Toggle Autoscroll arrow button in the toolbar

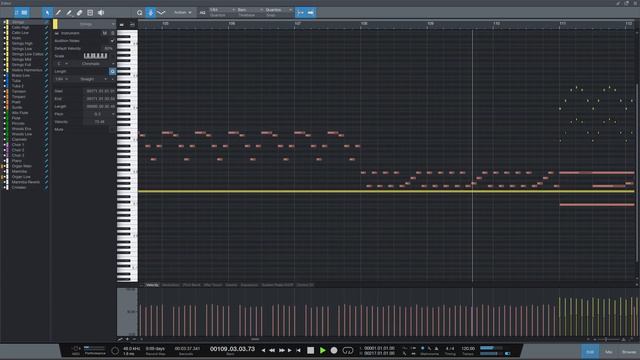tap(311, 13)
